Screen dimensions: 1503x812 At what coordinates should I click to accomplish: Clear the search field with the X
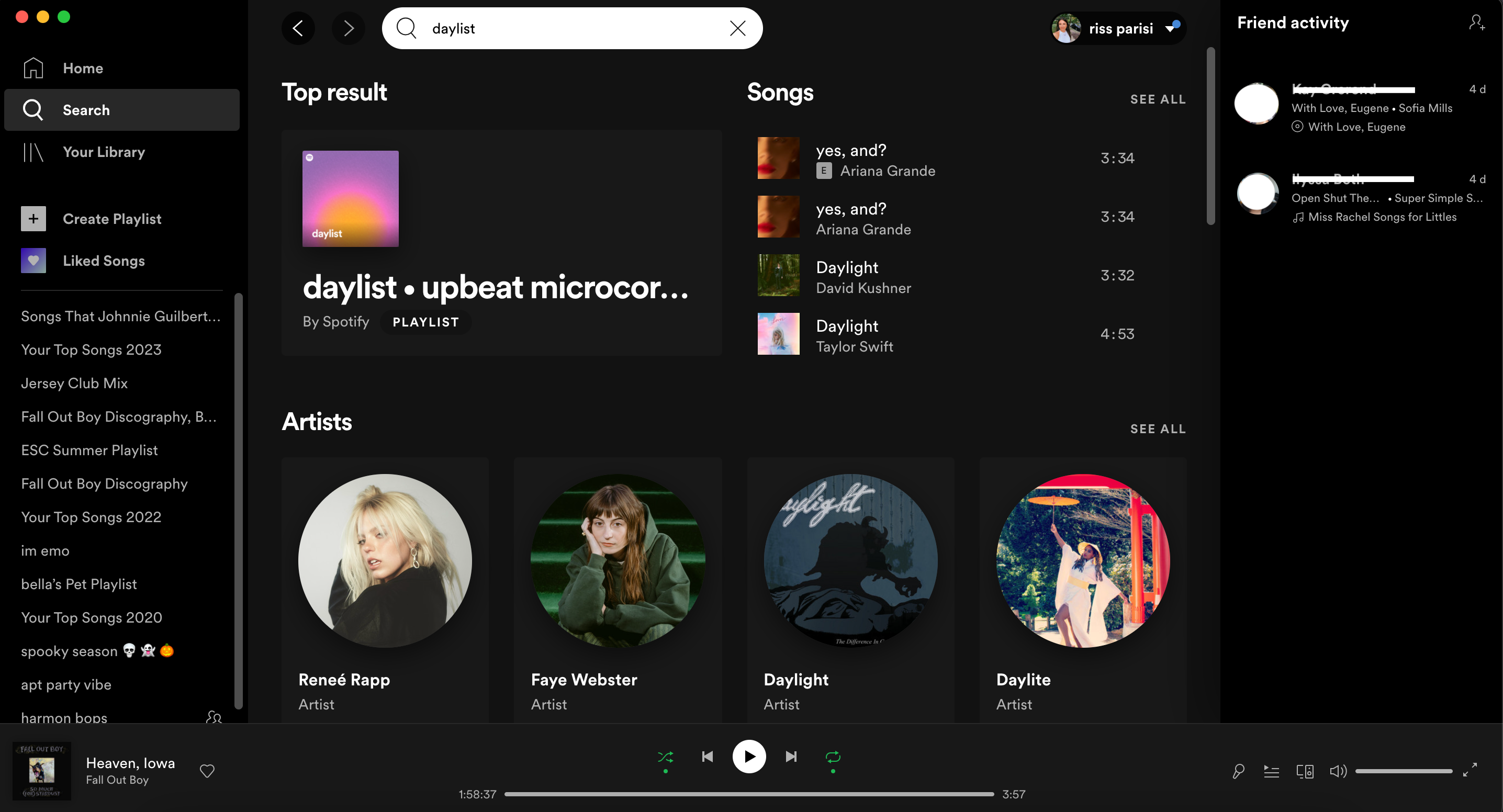point(737,28)
